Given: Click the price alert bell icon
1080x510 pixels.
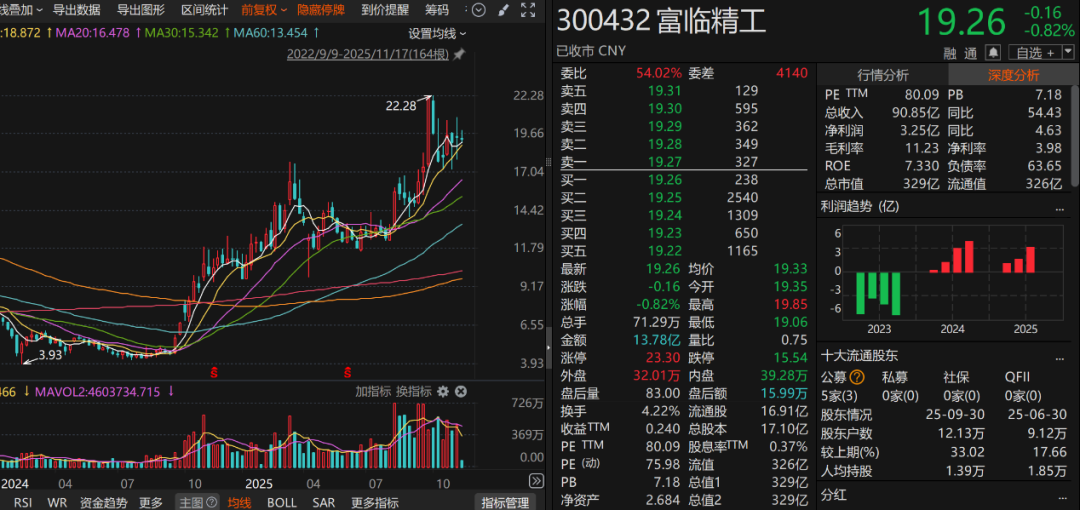Looking at the screenshot, I should click(x=993, y=52).
